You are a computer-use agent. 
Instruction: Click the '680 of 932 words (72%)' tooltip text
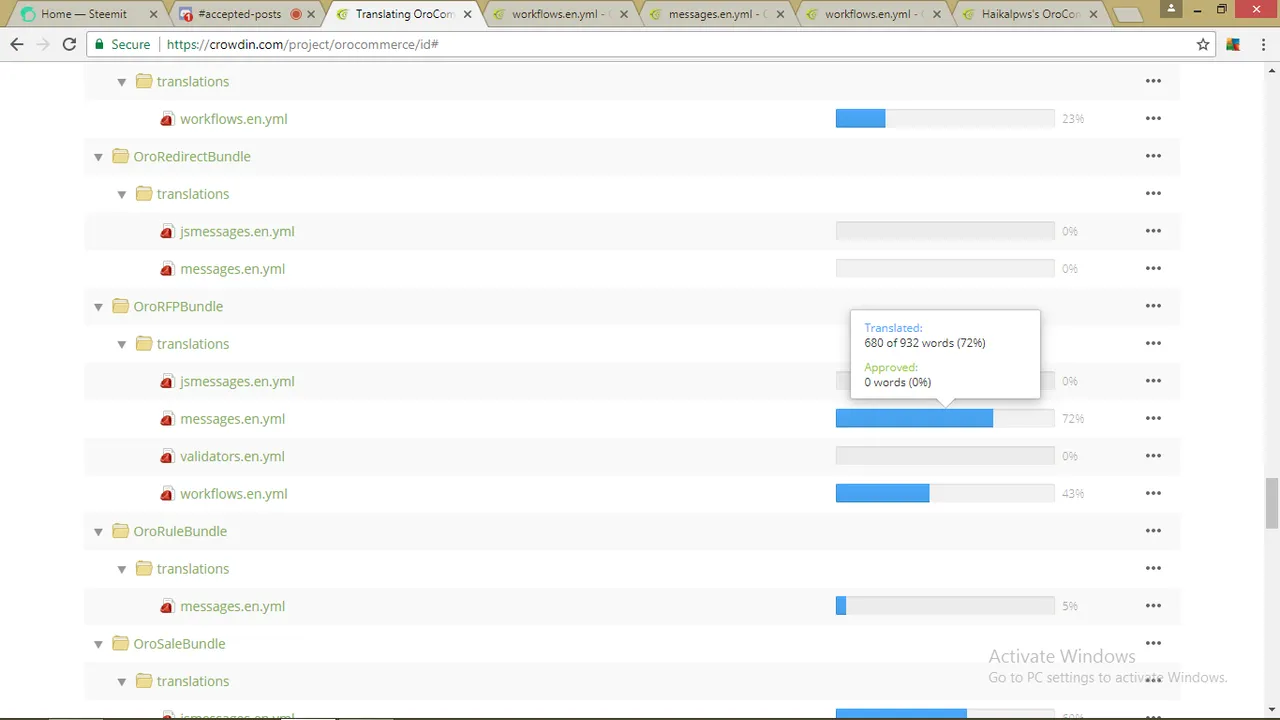[x=925, y=343]
